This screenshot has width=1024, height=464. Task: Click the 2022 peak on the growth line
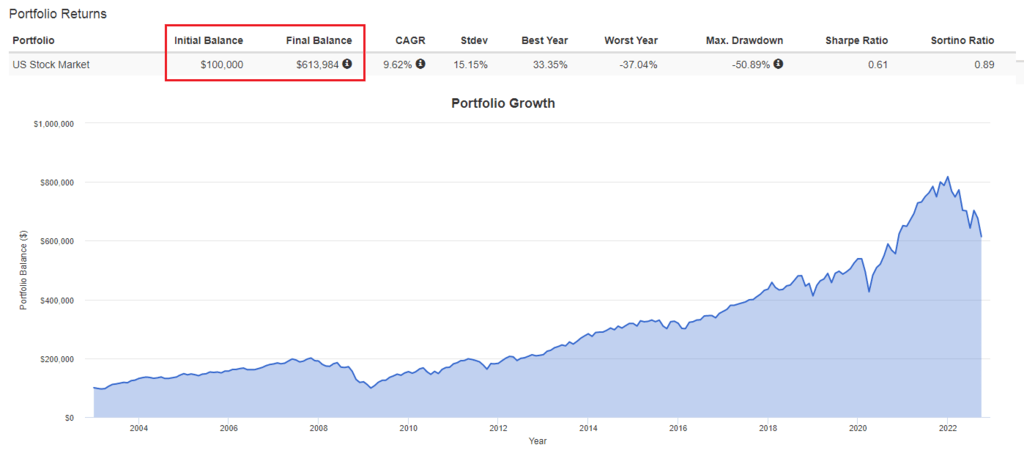tap(948, 176)
